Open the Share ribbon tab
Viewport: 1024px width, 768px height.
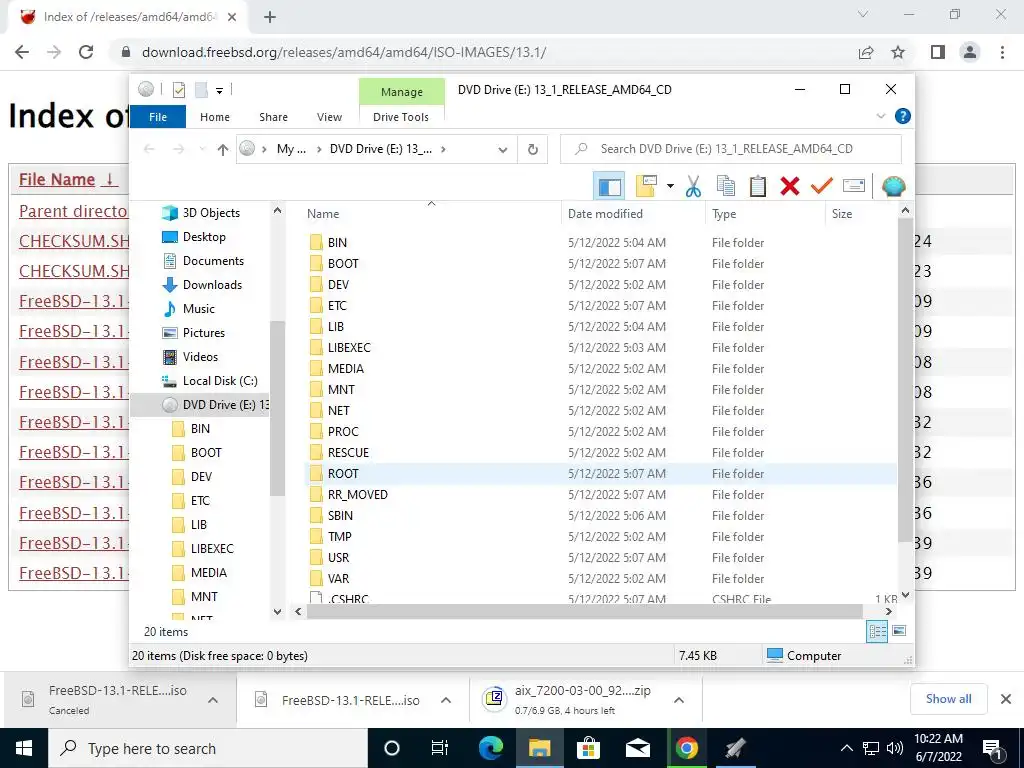[273, 117]
